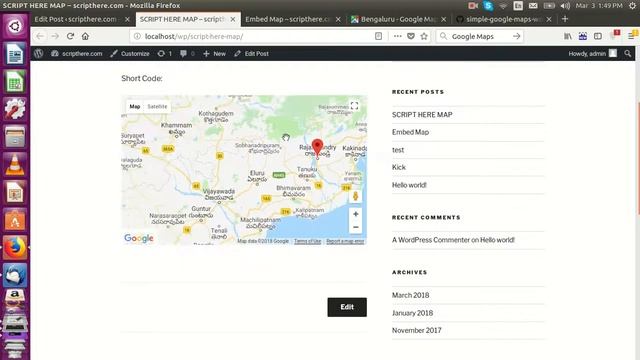This screenshot has width=640, height=360.
Task: Enter fullscreen view on the map
Action: (354, 106)
